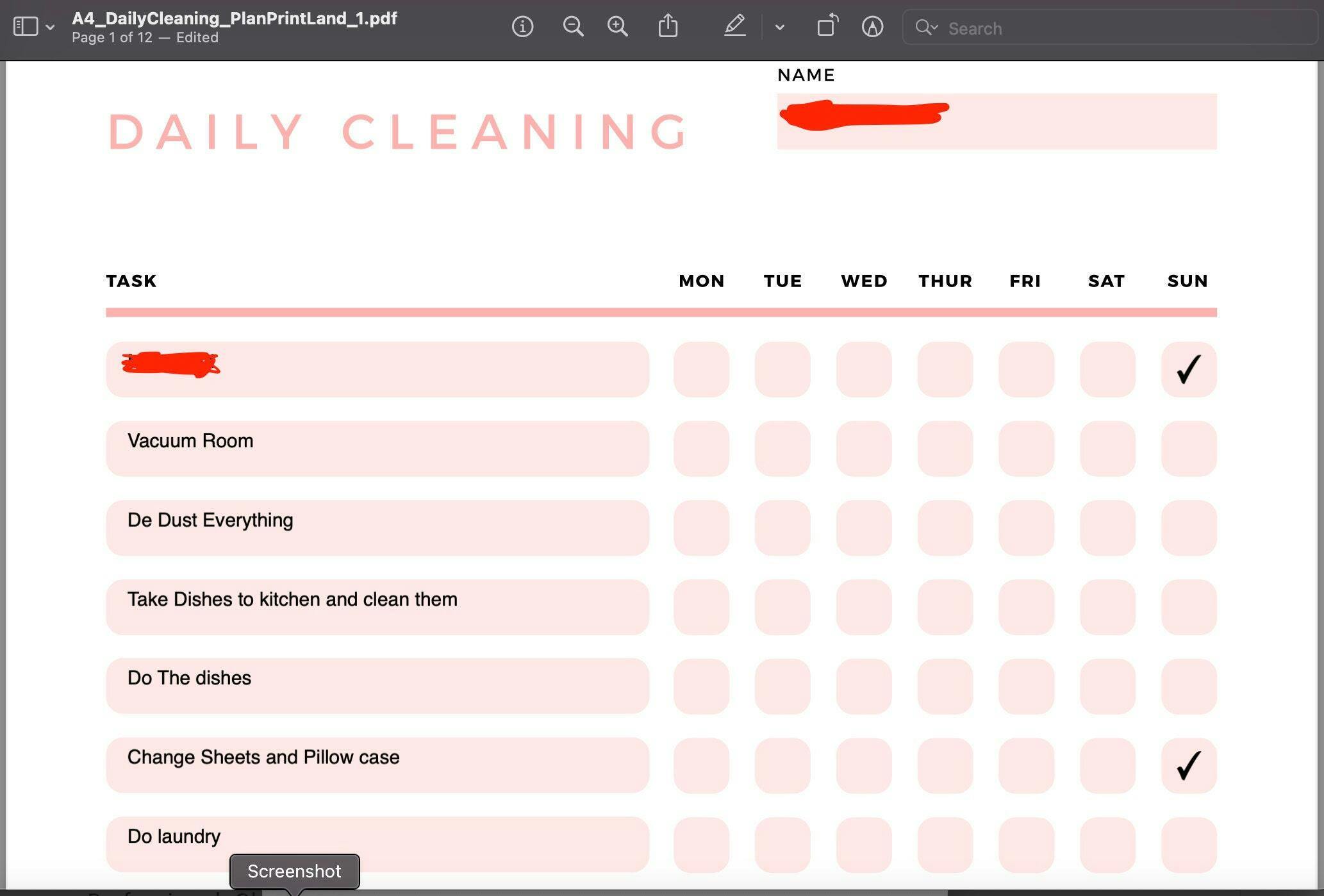Click the Share icon in toolbar
Viewport: 1324px width, 896px height.
(x=668, y=27)
